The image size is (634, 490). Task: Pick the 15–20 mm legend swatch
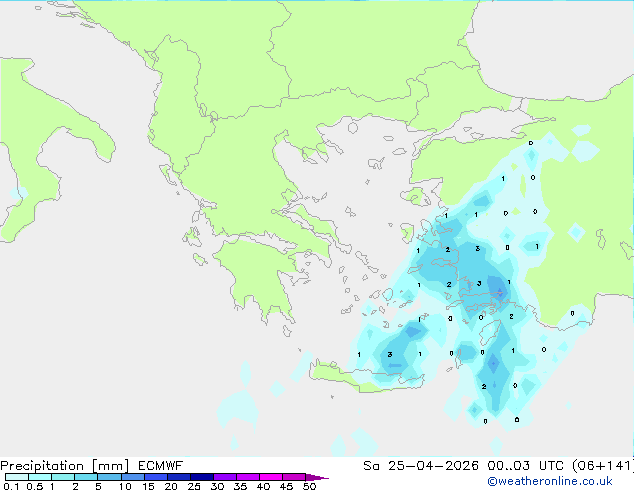(156, 477)
